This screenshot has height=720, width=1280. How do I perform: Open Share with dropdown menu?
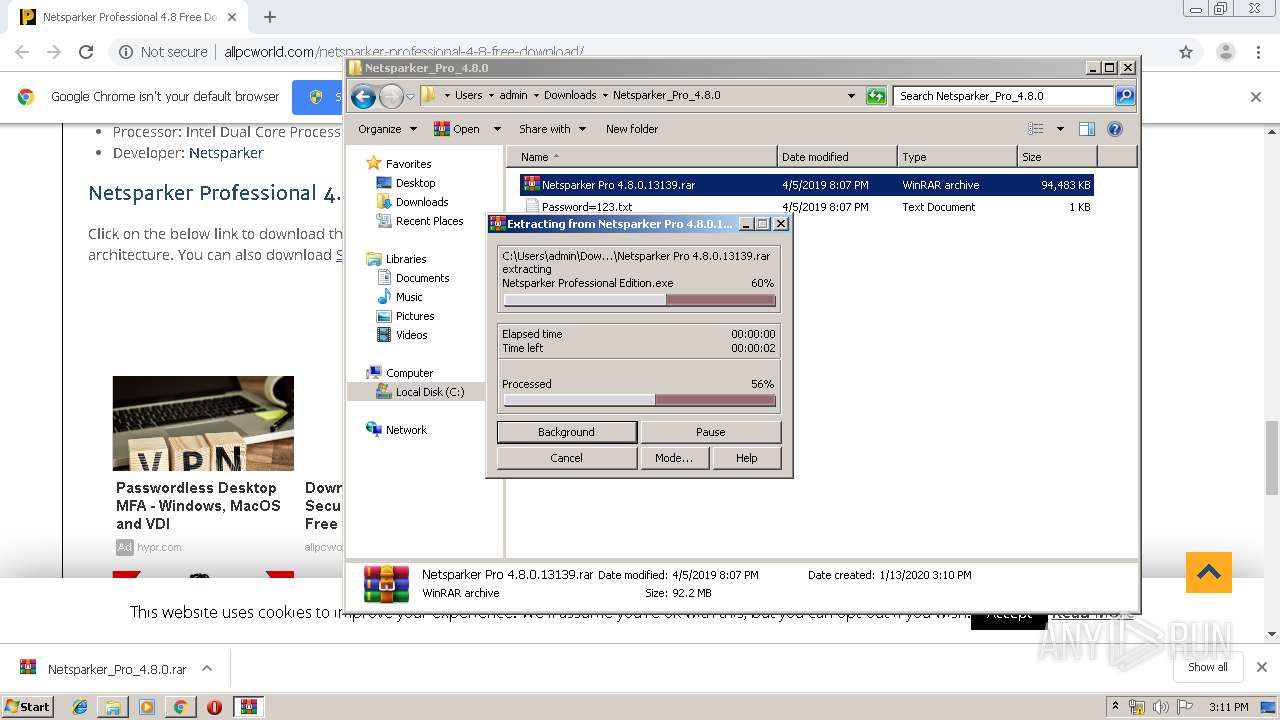(552, 129)
